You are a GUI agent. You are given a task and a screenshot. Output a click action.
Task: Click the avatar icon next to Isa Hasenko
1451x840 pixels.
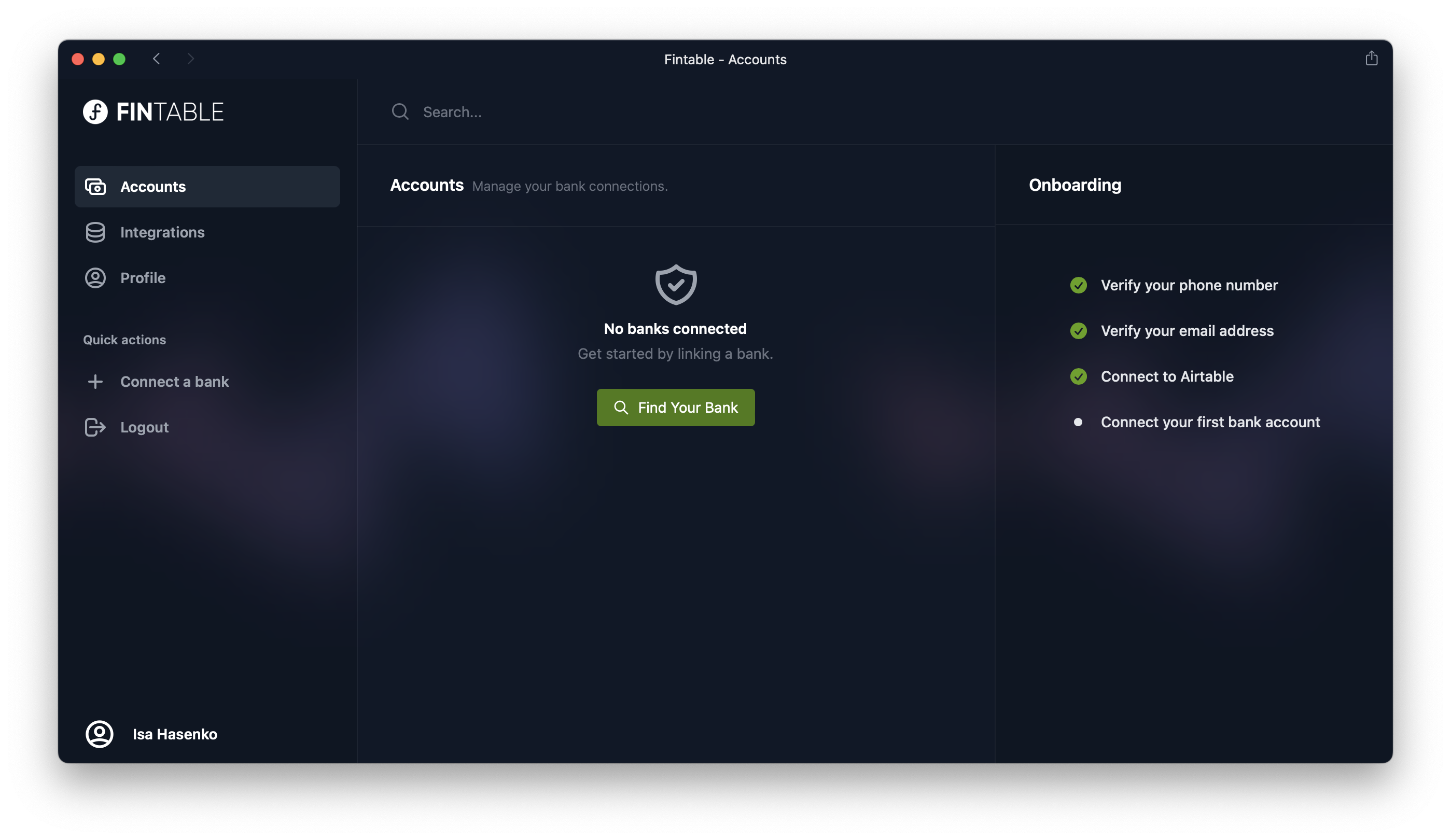[100, 734]
